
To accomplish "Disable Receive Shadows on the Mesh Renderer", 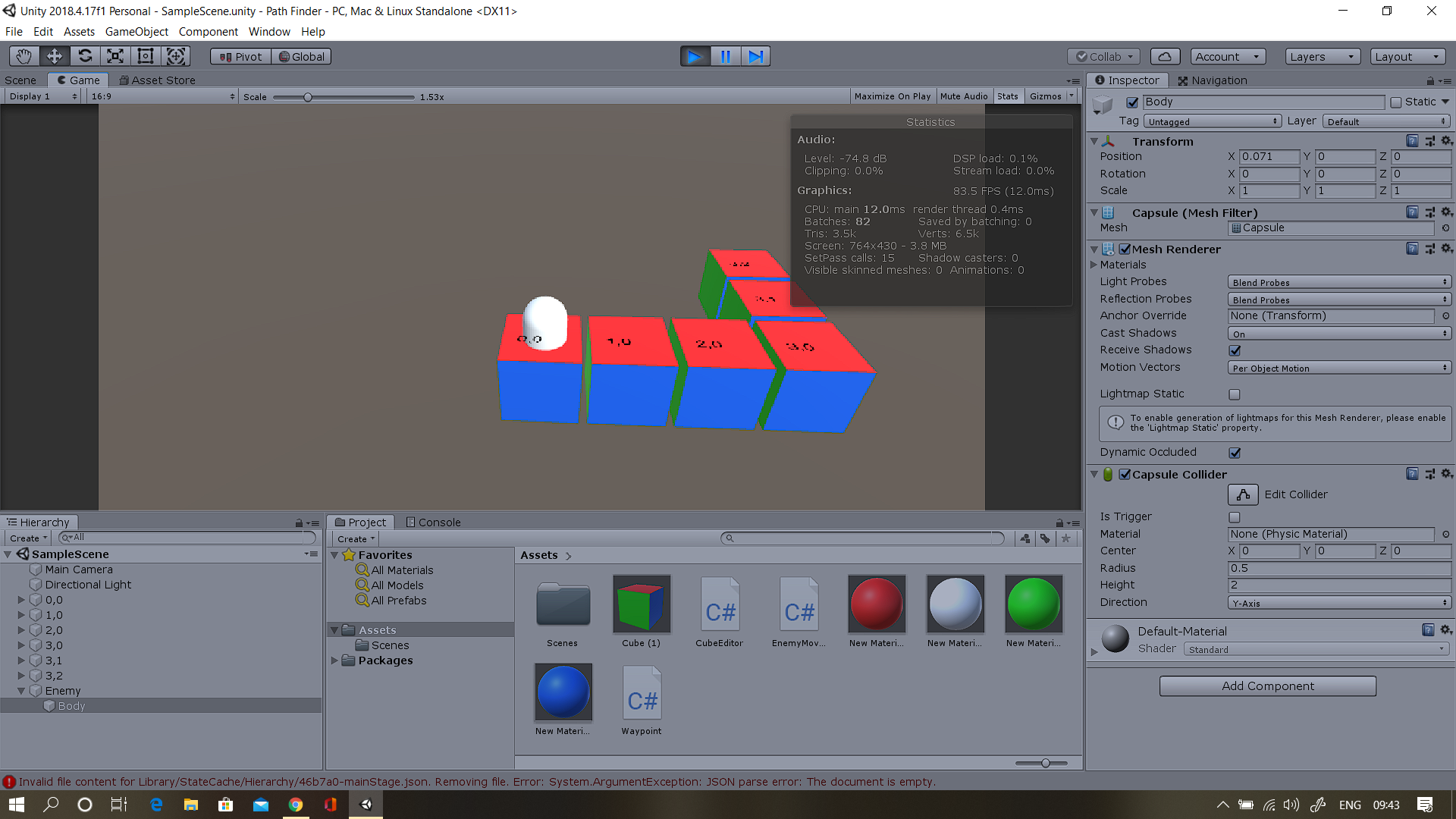I will [1235, 350].
